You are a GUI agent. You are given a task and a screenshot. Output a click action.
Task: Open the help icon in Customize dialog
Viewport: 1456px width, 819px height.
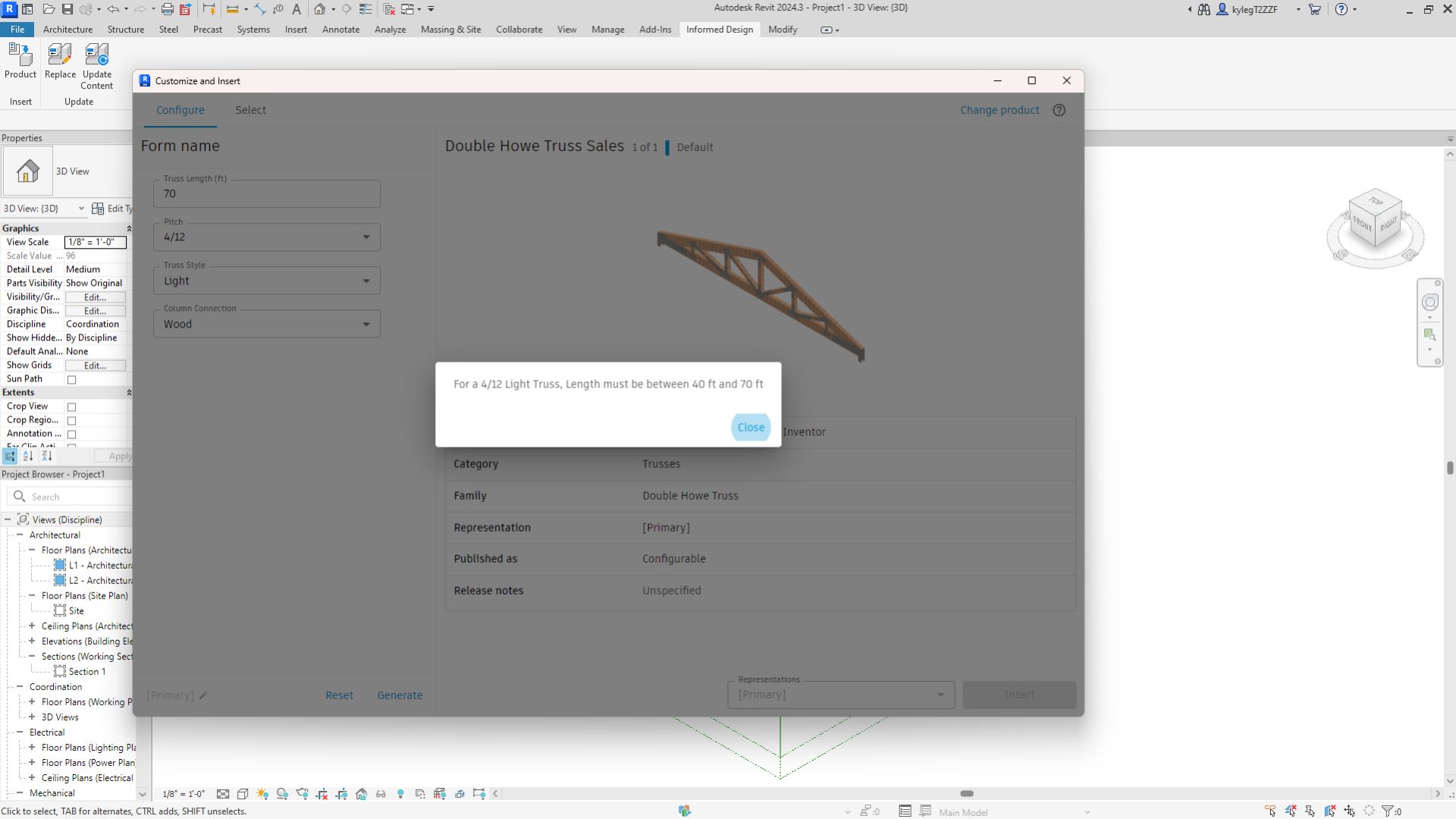click(x=1059, y=110)
